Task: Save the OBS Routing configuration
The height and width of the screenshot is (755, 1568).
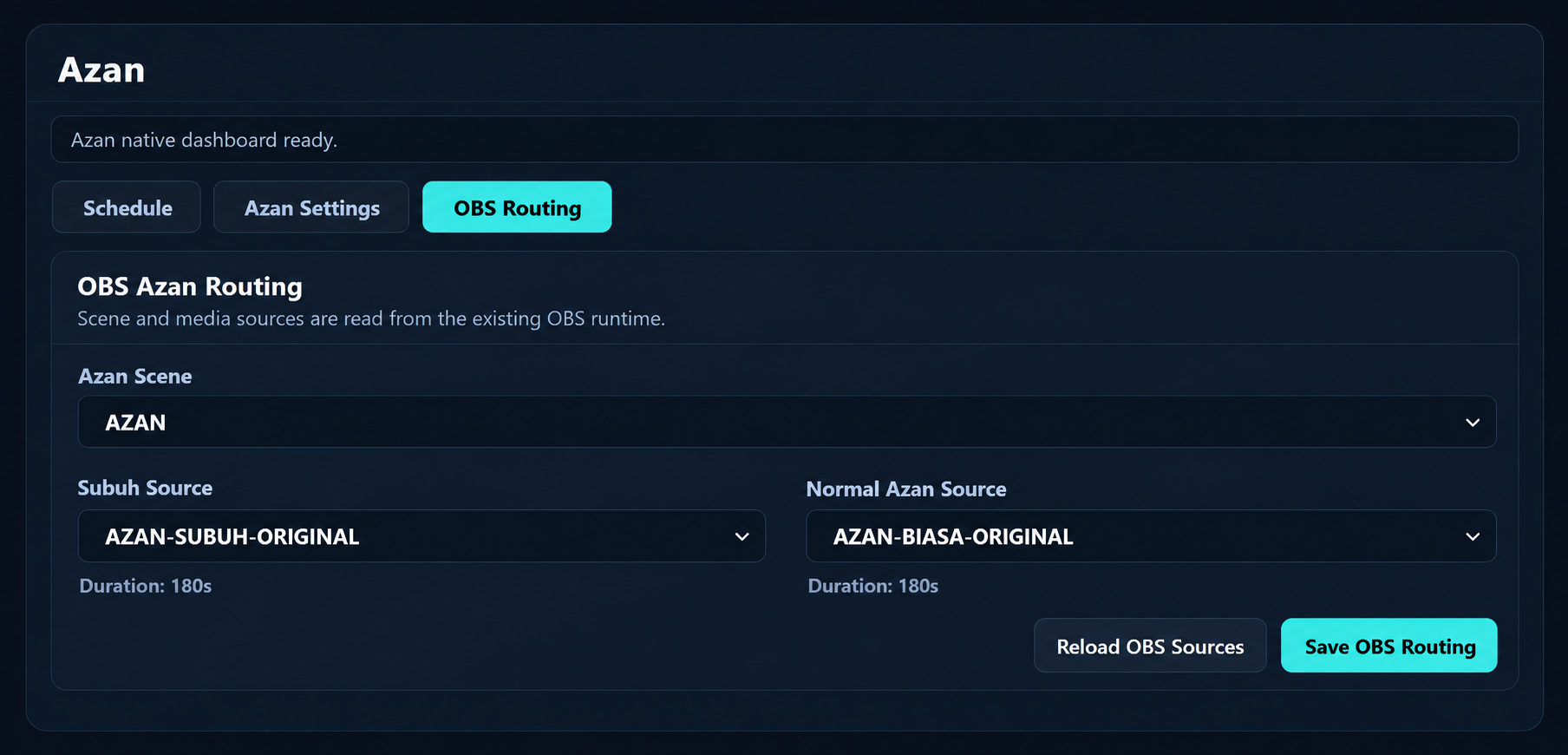Action: 1389,646
